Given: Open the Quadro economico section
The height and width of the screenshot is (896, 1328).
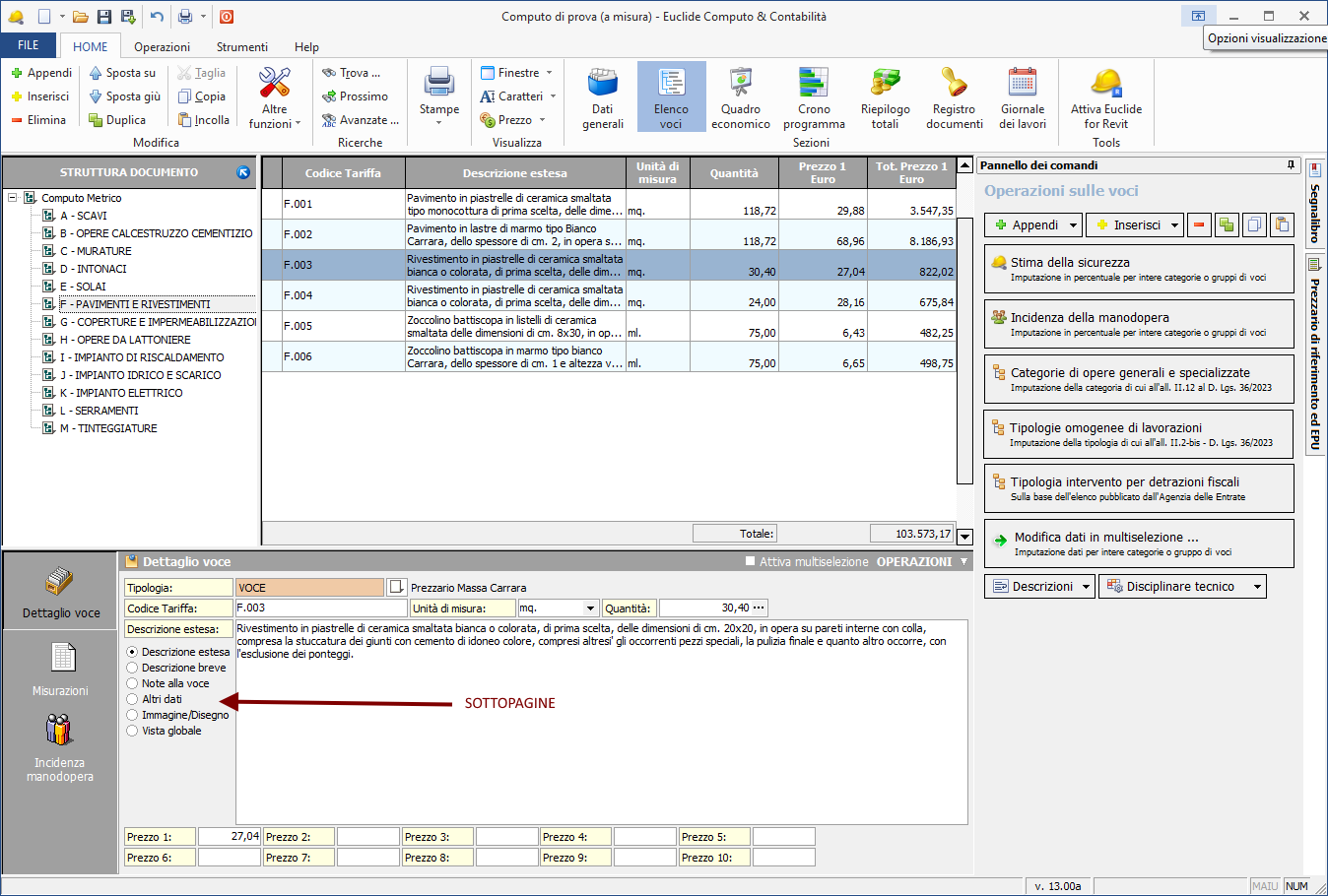Looking at the screenshot, I should pyautogui.click(x=740, y=97).
